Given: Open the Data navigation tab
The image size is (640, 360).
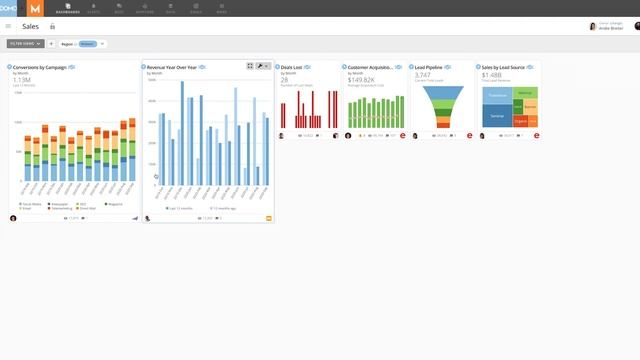Looking at the screenshot, I should 171,8.
